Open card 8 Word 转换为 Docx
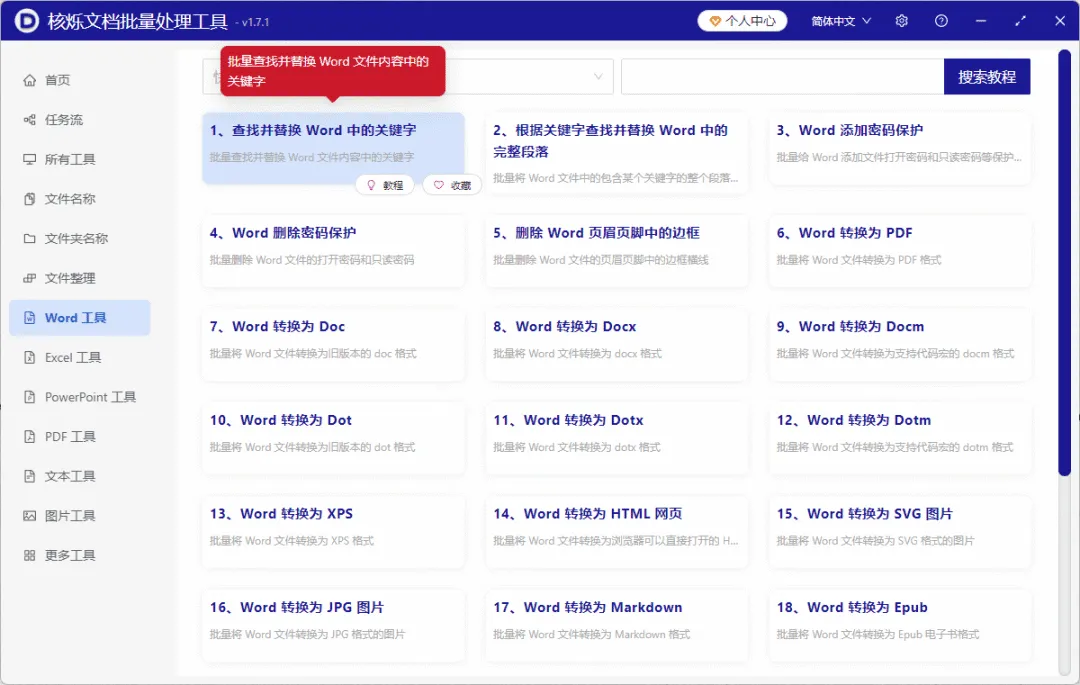The width and height of the screenshot is (1080, 685). (x=616, y=344)
